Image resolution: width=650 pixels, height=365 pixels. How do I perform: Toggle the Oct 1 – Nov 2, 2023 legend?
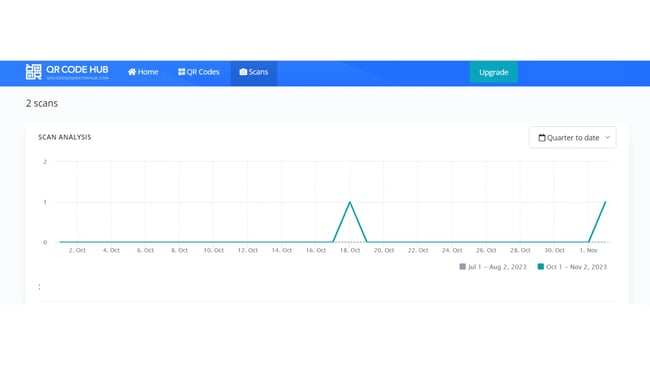click(572, 267)
